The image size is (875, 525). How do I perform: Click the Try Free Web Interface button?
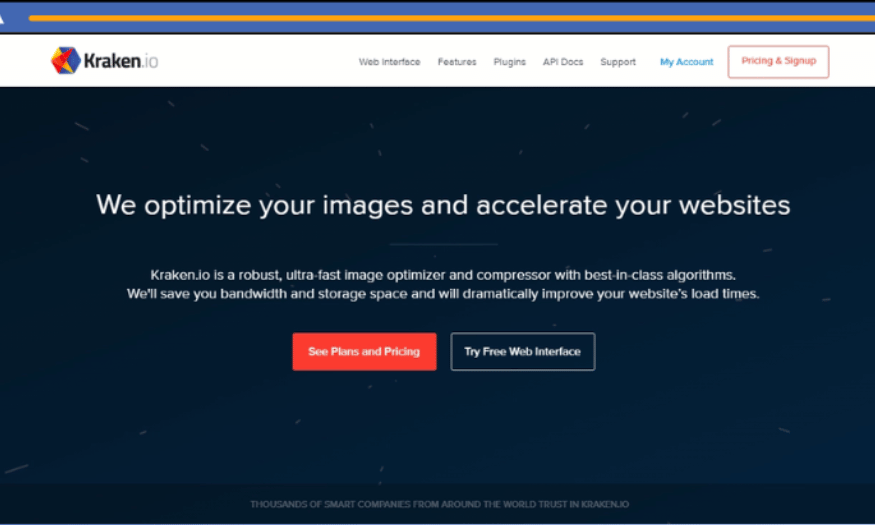coord(523,351)
